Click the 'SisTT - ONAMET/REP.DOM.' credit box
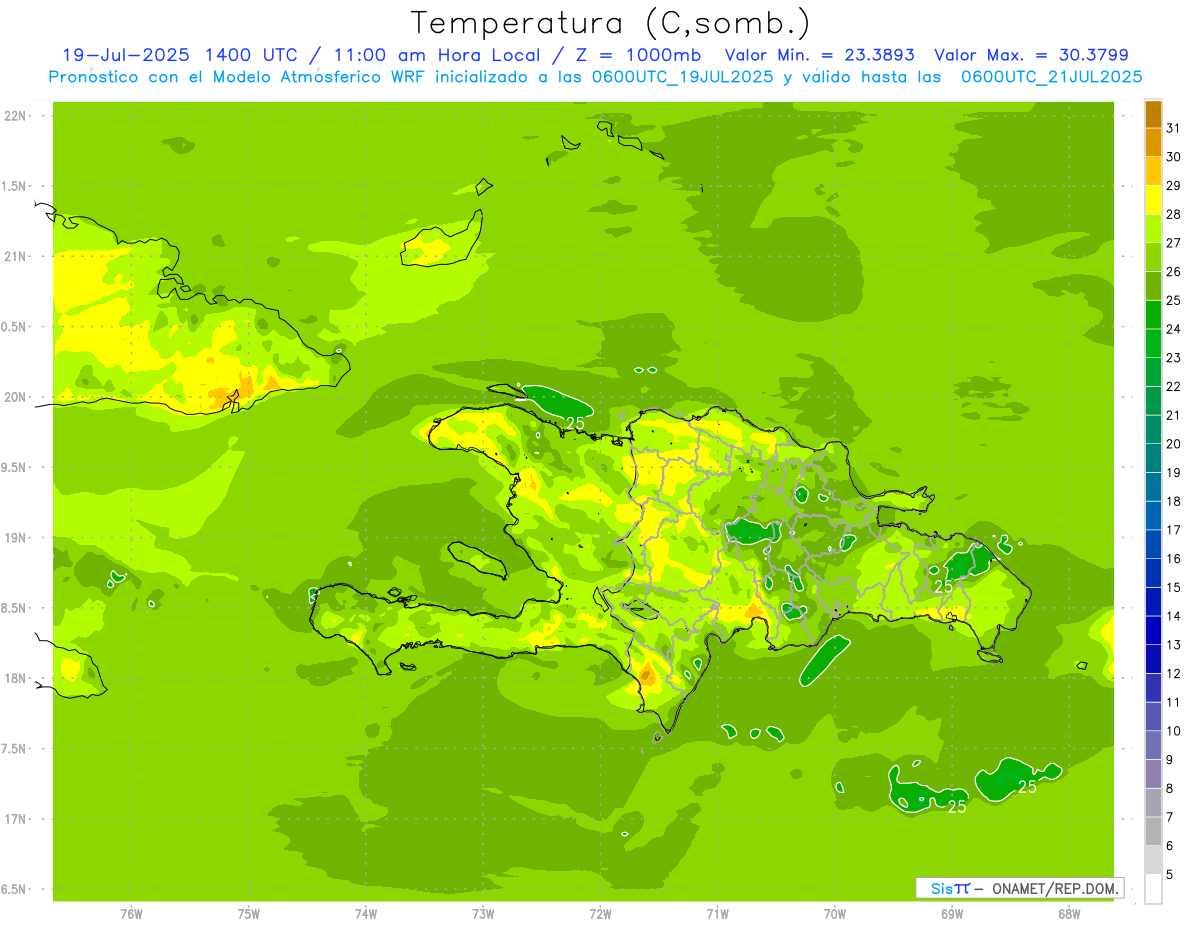This screenshot has width=1200, height=927. click(x=1020, y=888)
